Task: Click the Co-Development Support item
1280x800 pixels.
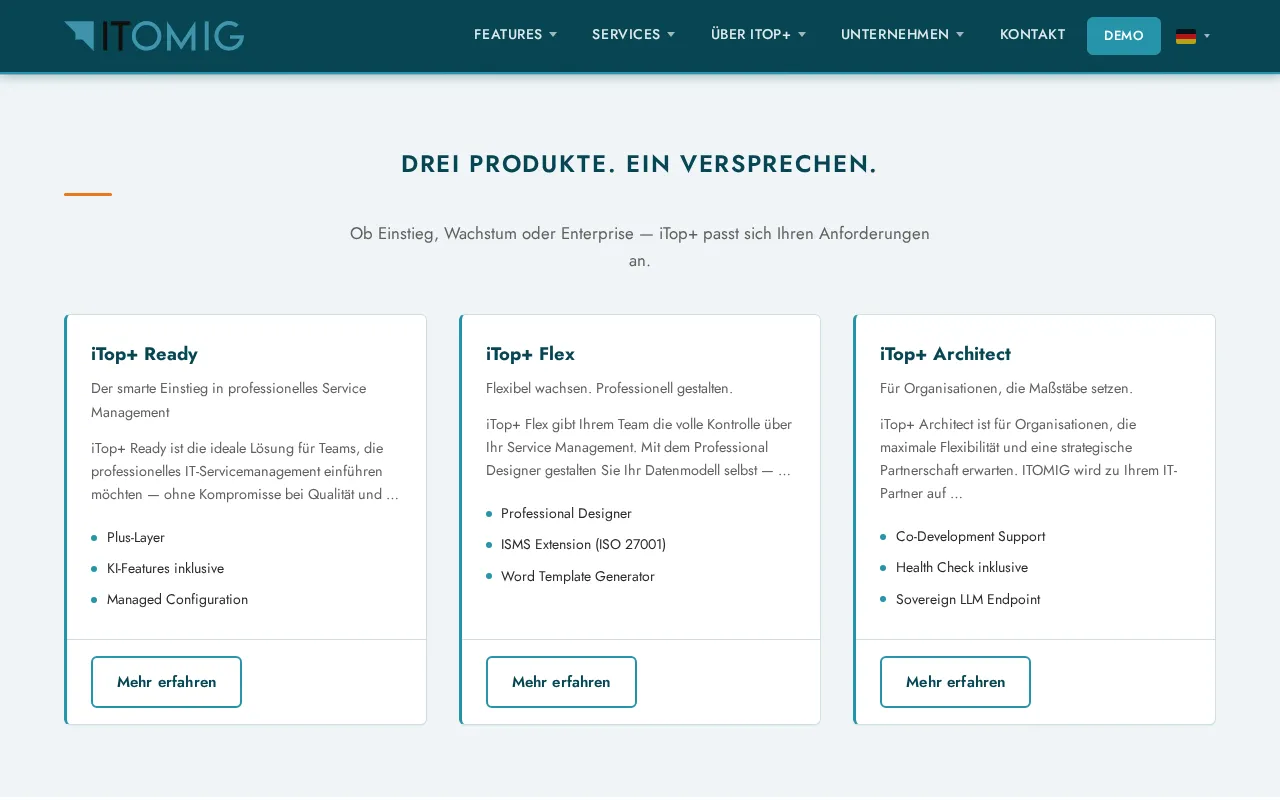Action: 970,537
